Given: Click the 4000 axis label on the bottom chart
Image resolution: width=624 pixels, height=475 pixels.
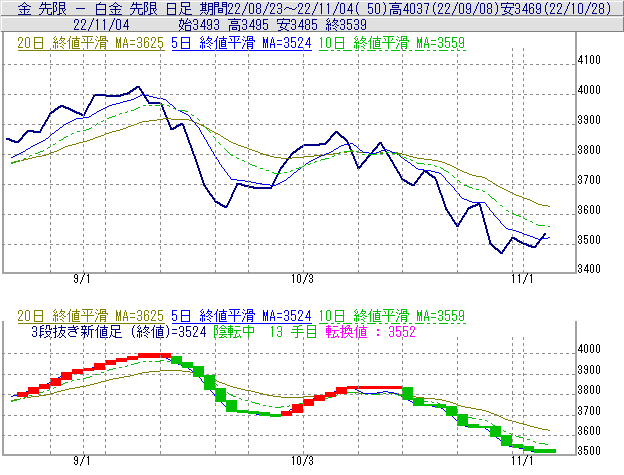Looking at the screenshot, I should coord(589,349).
